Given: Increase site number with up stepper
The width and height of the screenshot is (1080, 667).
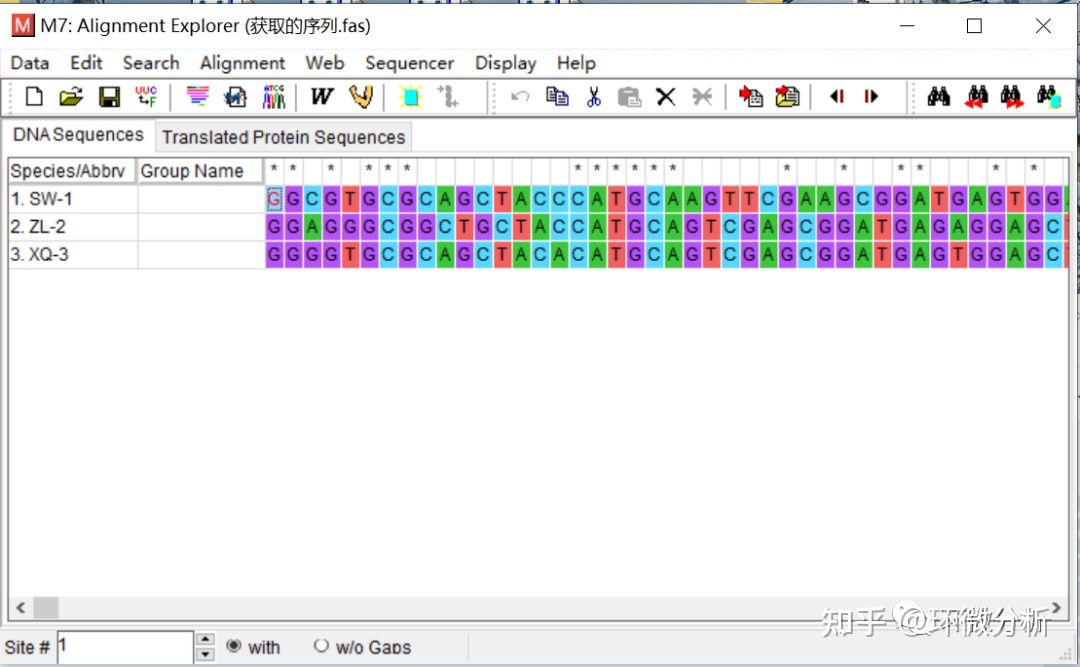Looking at the screenshot, I should pos(205,639).
